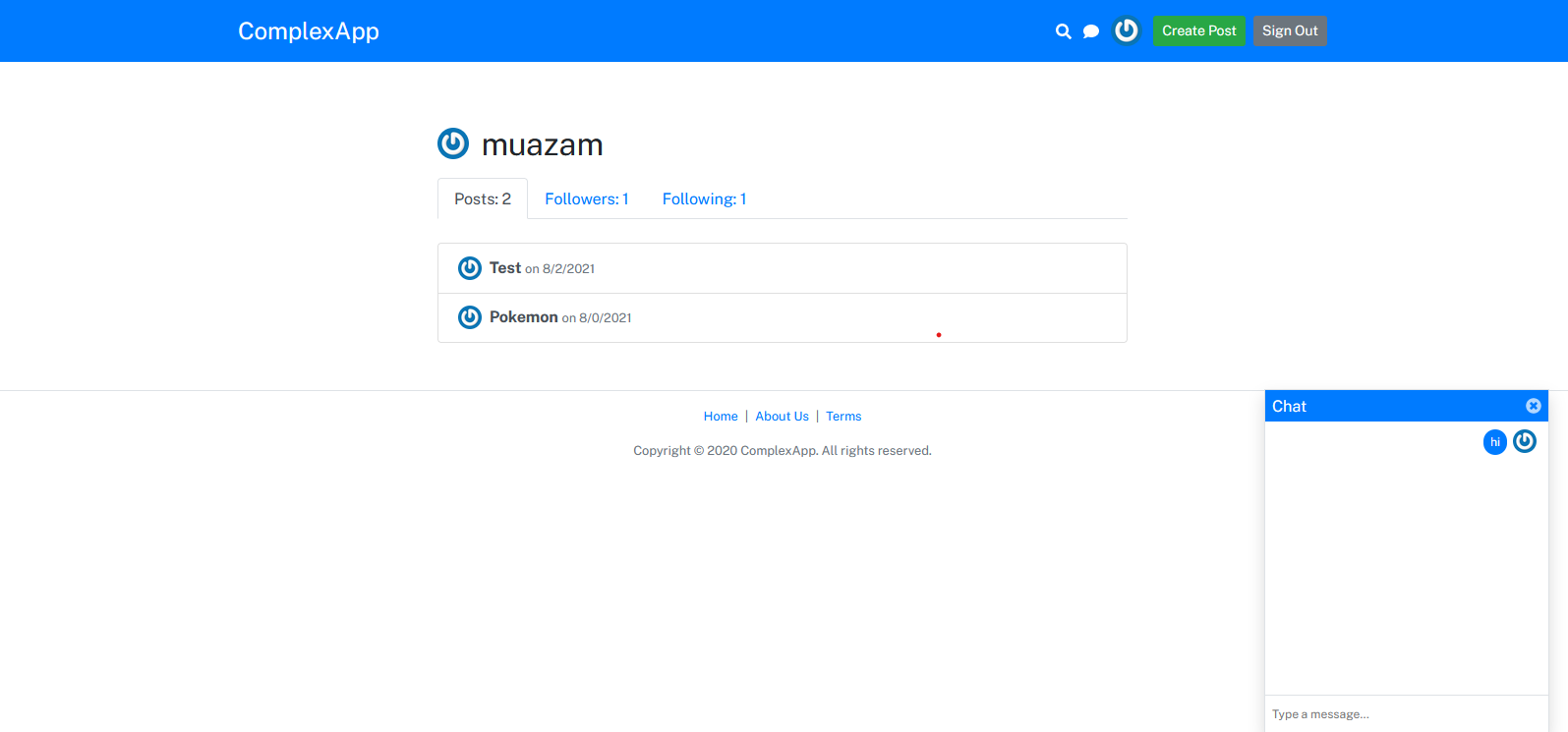Sign Out of the account

tap(1289, 31)
